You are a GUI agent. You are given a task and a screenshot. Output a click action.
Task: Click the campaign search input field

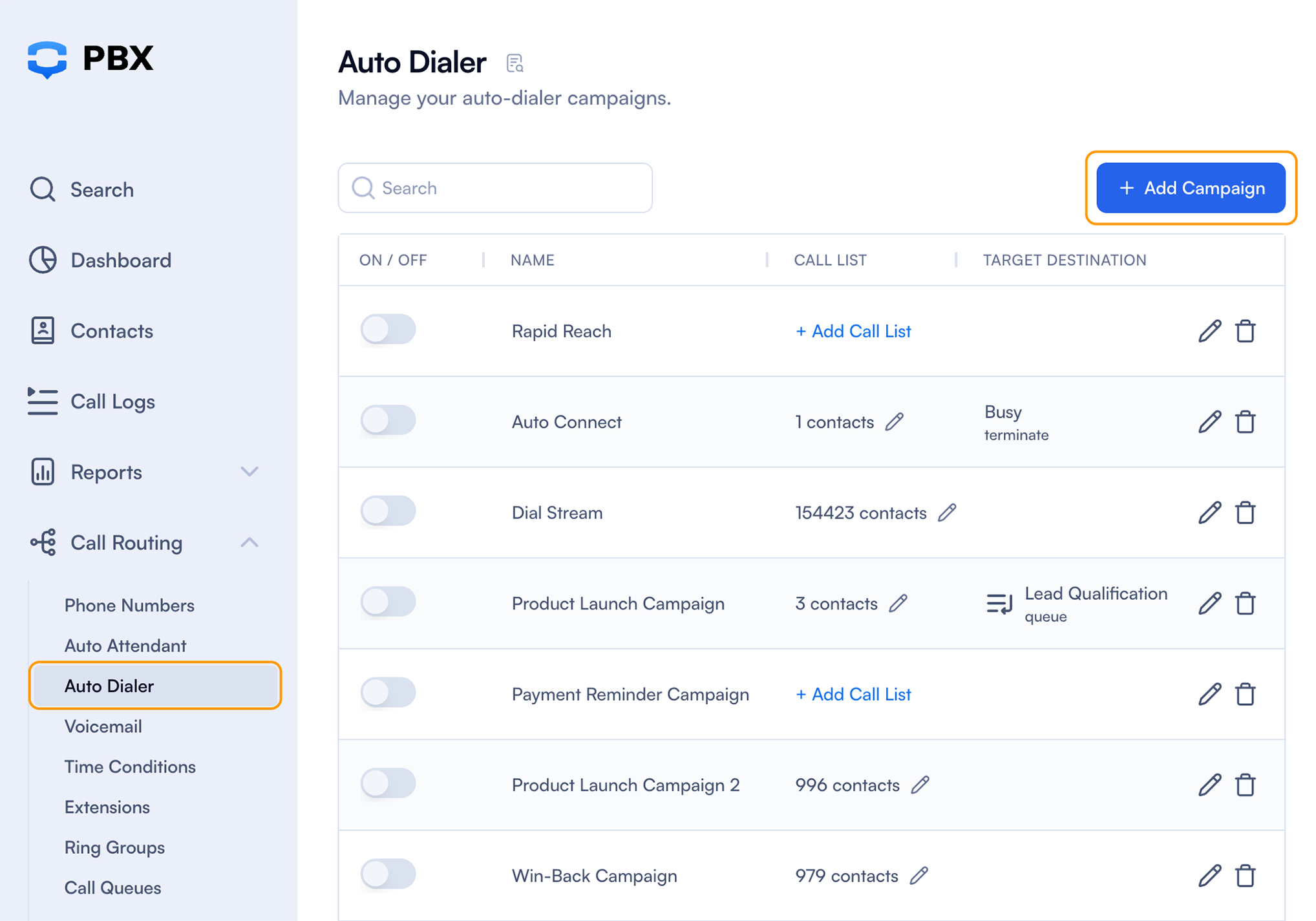[x=495, y=188]
